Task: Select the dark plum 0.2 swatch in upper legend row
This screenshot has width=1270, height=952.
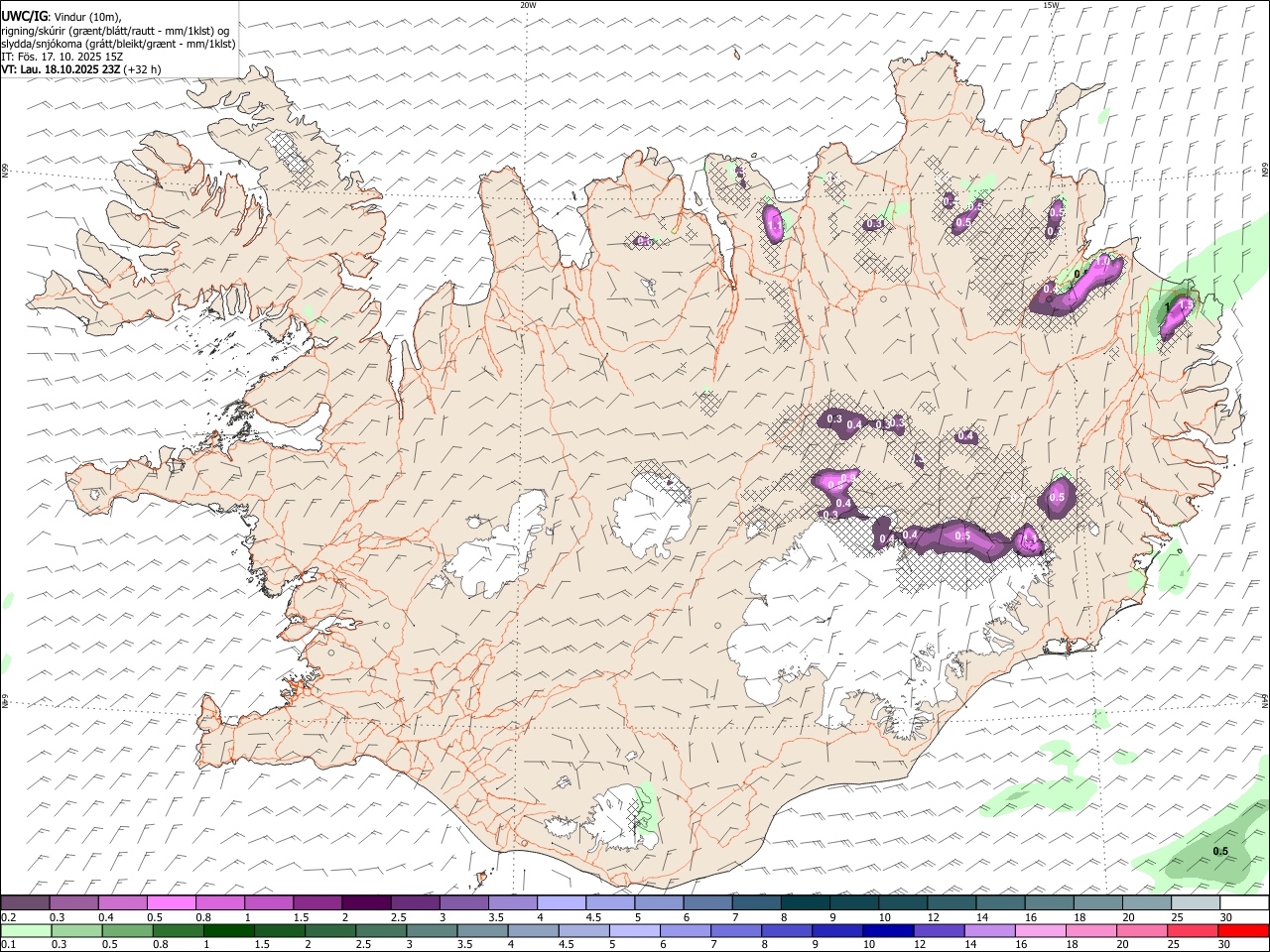Action: (26, 902)
